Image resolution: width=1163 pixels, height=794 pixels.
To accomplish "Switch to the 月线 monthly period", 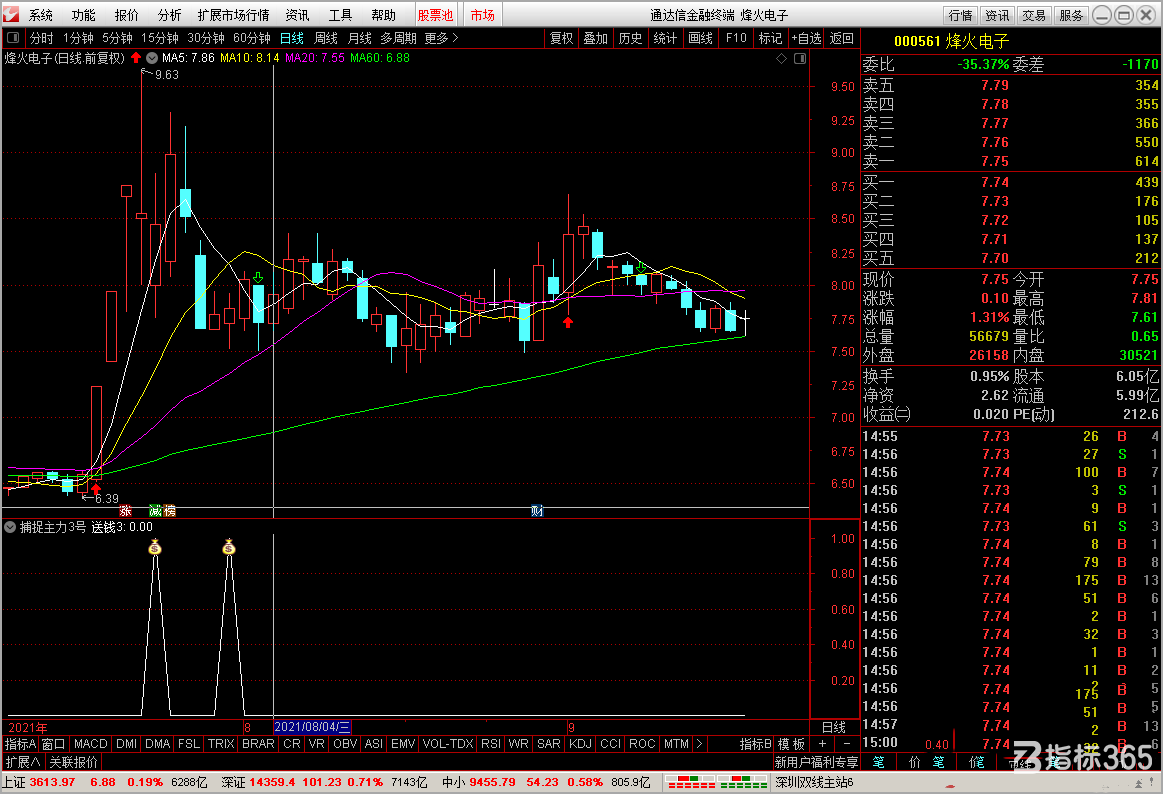I will [360, 38].
